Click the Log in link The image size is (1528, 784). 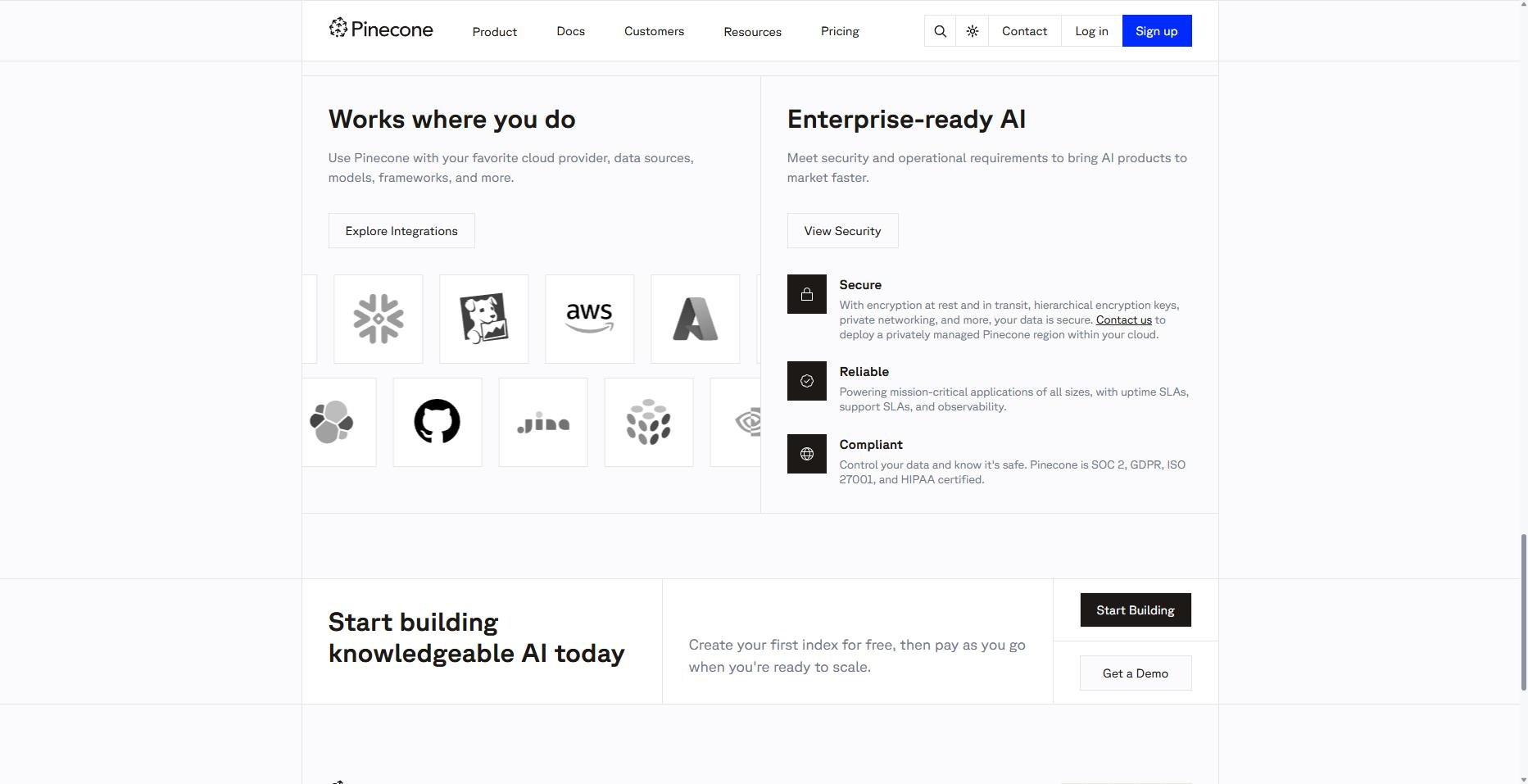(x=1092, y=31)
